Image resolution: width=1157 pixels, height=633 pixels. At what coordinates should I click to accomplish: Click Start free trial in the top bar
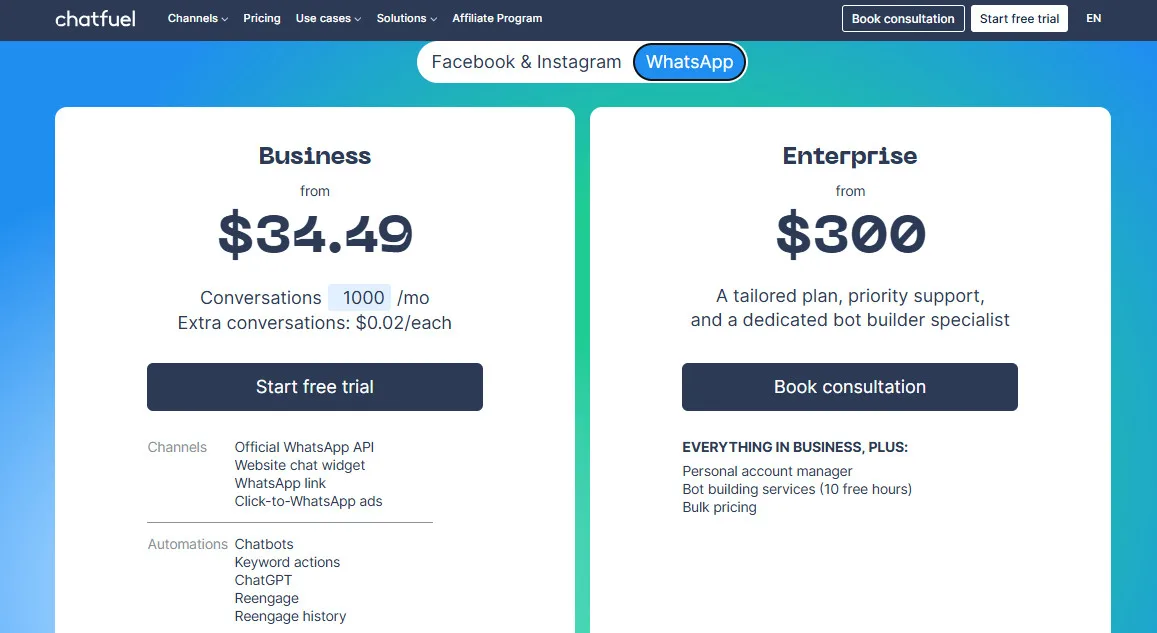pos(1019,18)
